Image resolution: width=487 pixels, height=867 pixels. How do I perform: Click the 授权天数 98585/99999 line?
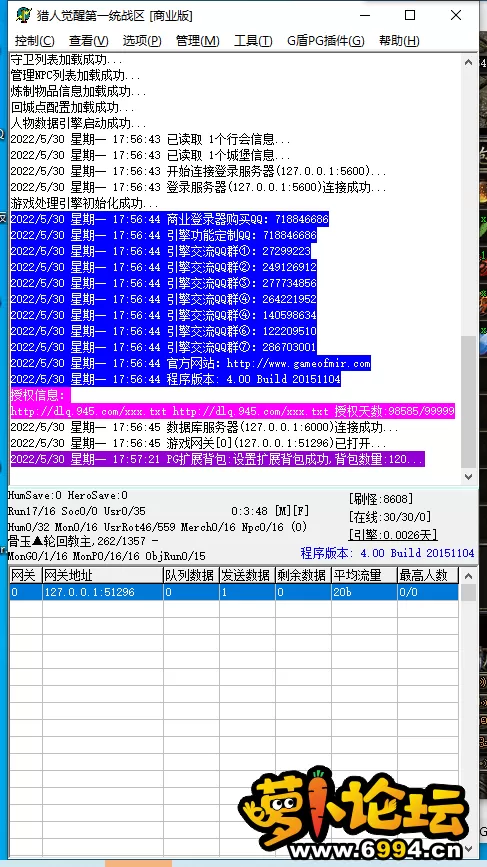(233, 411)
